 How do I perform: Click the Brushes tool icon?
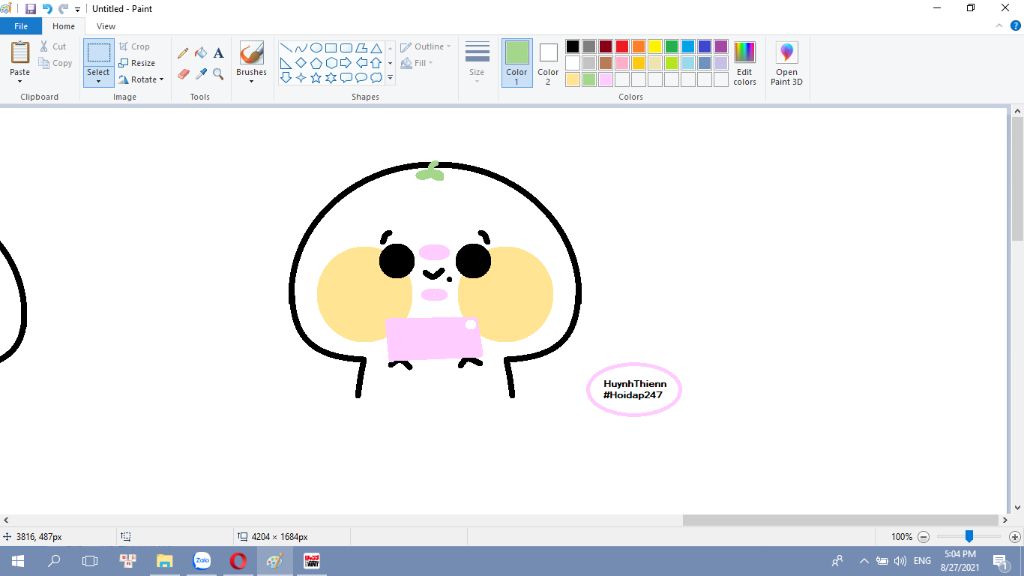pos(251,53)
